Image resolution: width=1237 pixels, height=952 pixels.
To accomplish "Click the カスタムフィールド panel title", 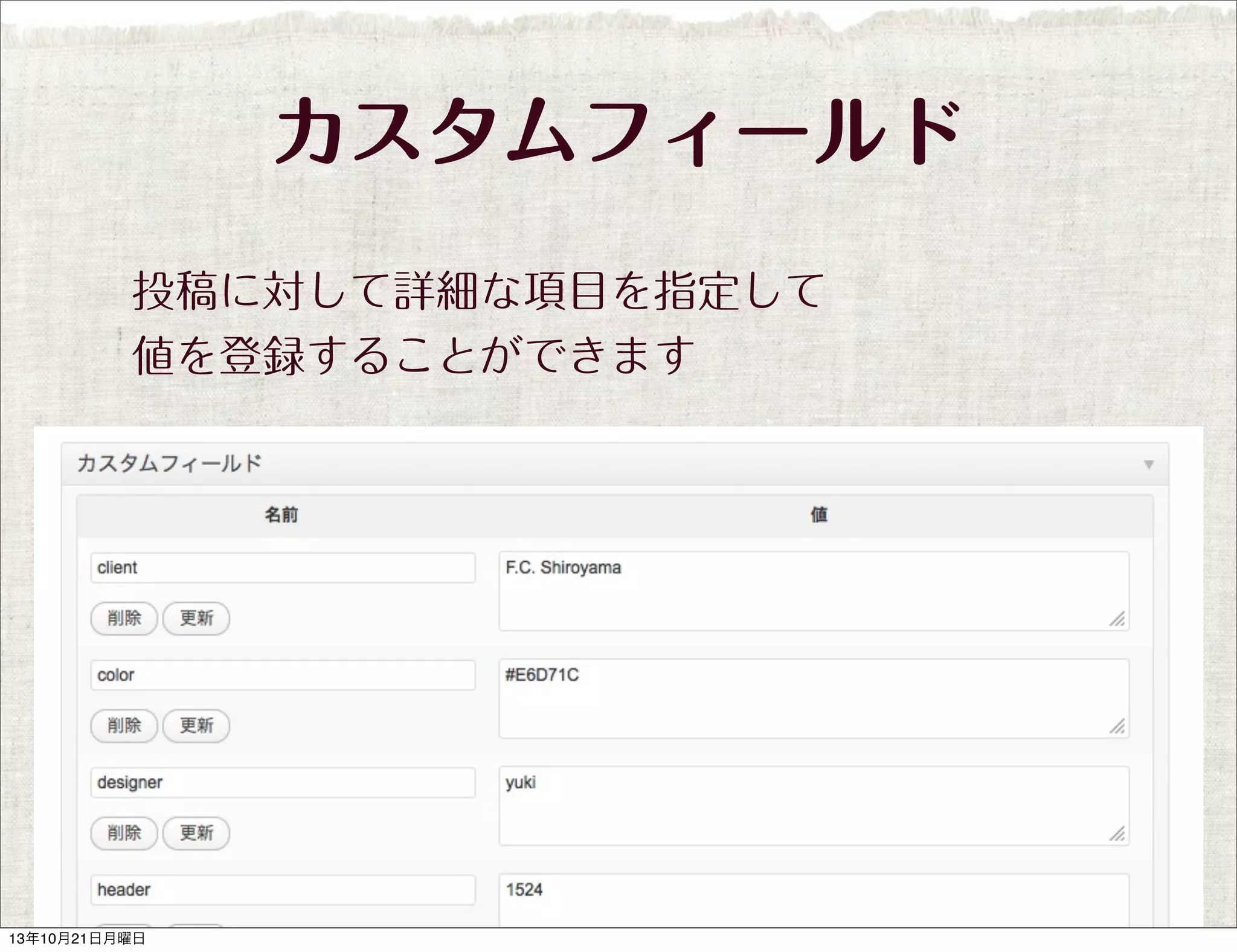I will pos(169,463).
